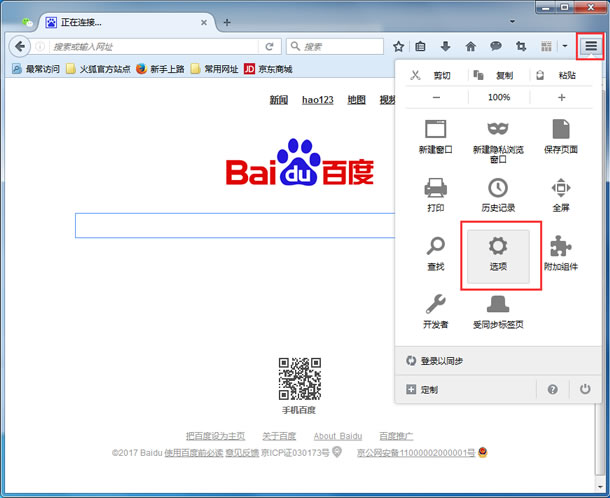Click the power exit icon
The width and height of the screenshot is (610, 498).
(585, 389)
